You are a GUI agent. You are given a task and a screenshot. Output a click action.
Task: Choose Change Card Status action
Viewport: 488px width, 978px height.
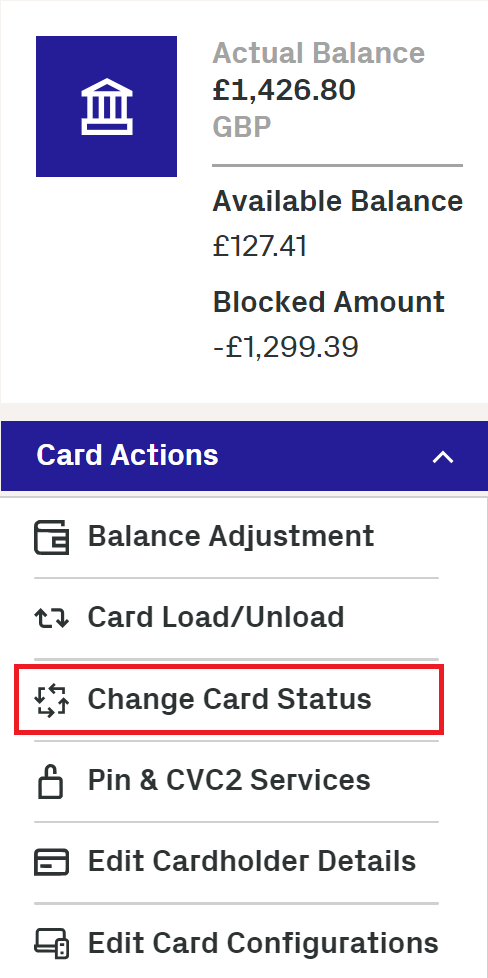229,699
